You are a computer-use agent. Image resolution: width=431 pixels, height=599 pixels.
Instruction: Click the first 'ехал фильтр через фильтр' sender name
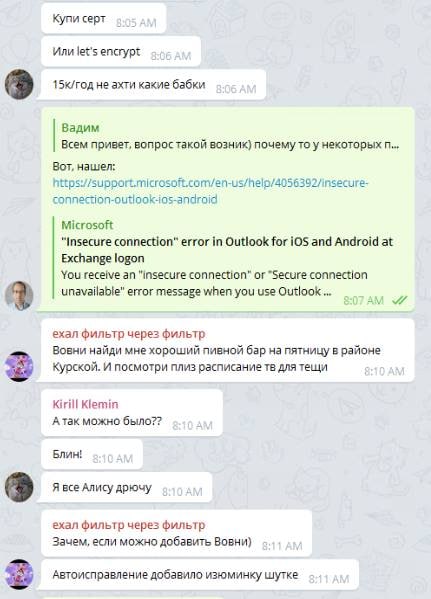(x=129, y=334)
